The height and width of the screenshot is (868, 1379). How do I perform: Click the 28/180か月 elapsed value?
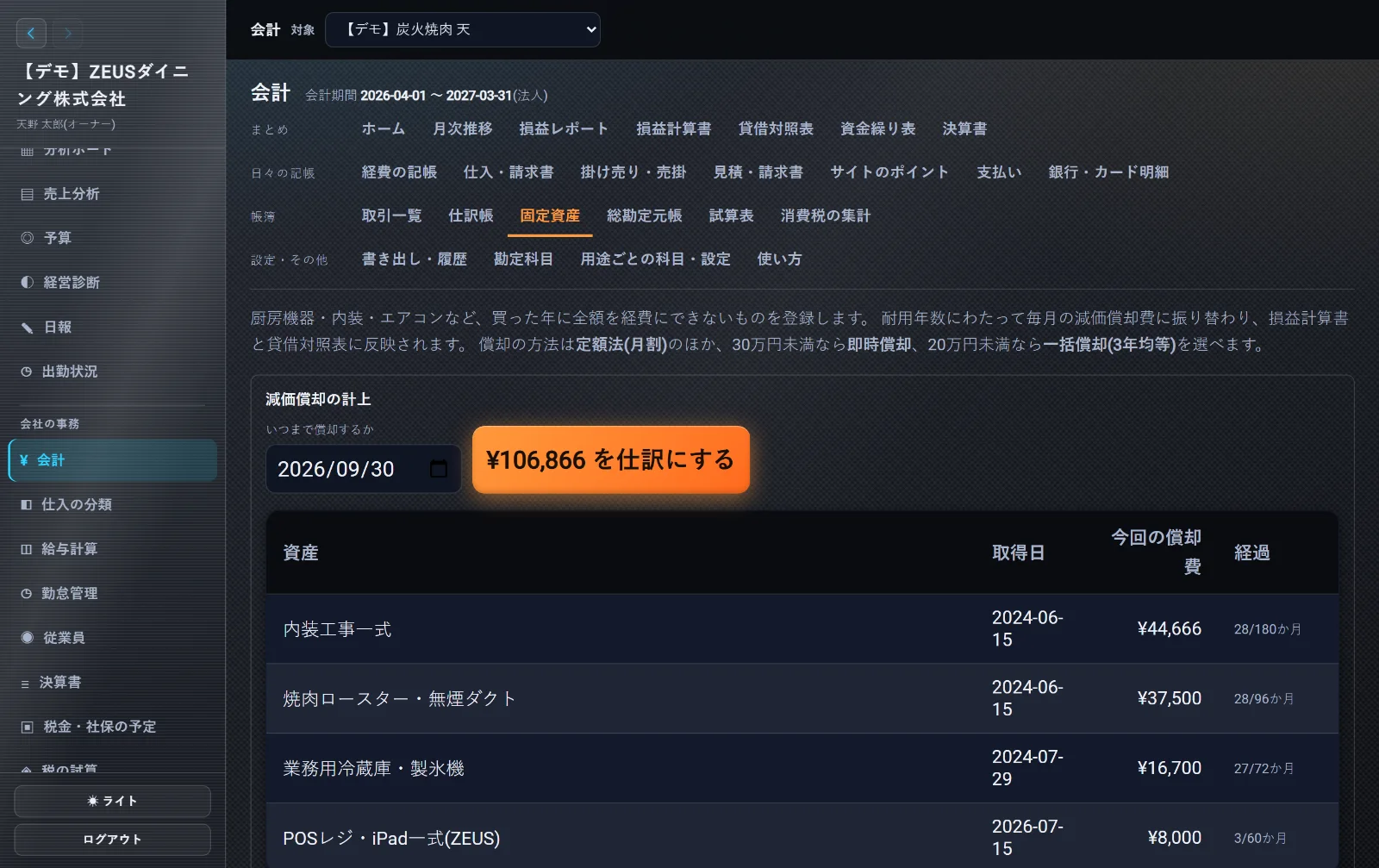pos(1267,629)
